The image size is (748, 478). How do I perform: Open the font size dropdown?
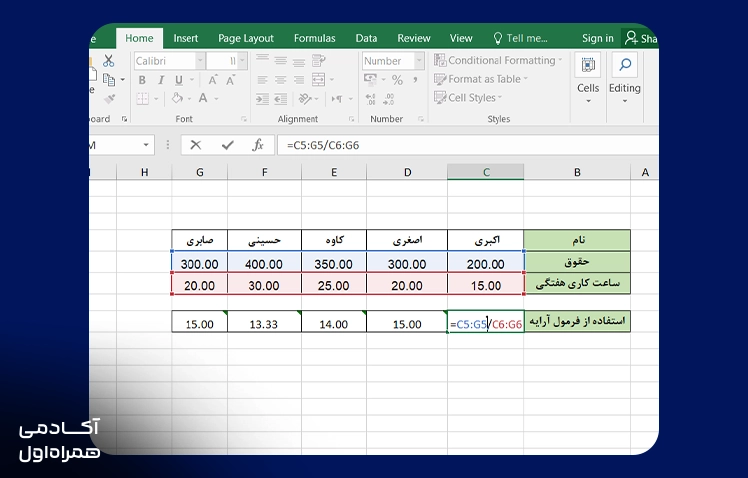pos(243,61)
